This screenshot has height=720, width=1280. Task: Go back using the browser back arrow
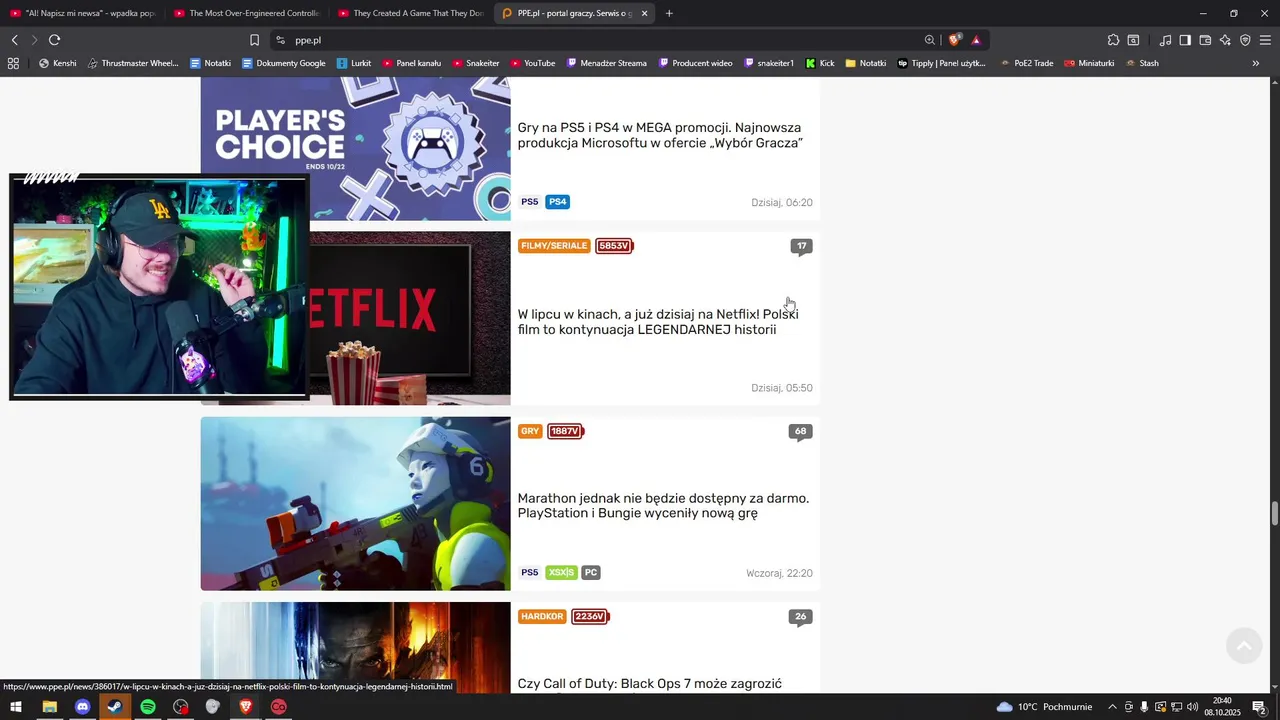15,40
